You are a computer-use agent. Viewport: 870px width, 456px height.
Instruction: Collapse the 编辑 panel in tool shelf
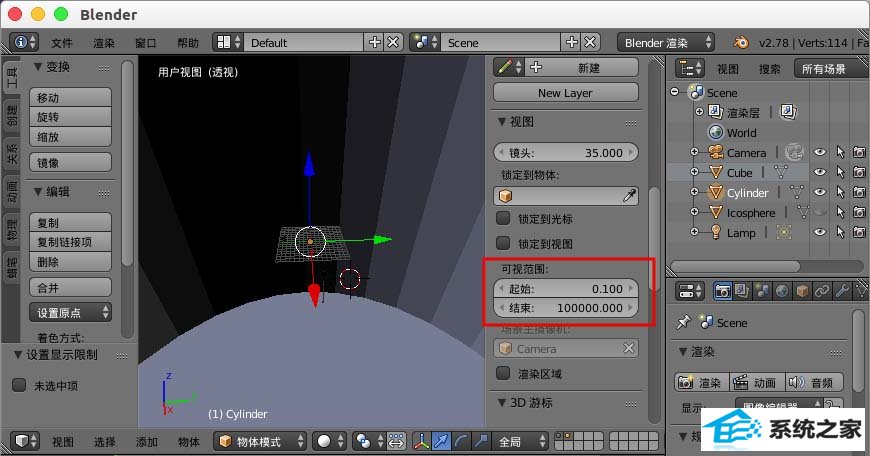click(x=38, y=191)
